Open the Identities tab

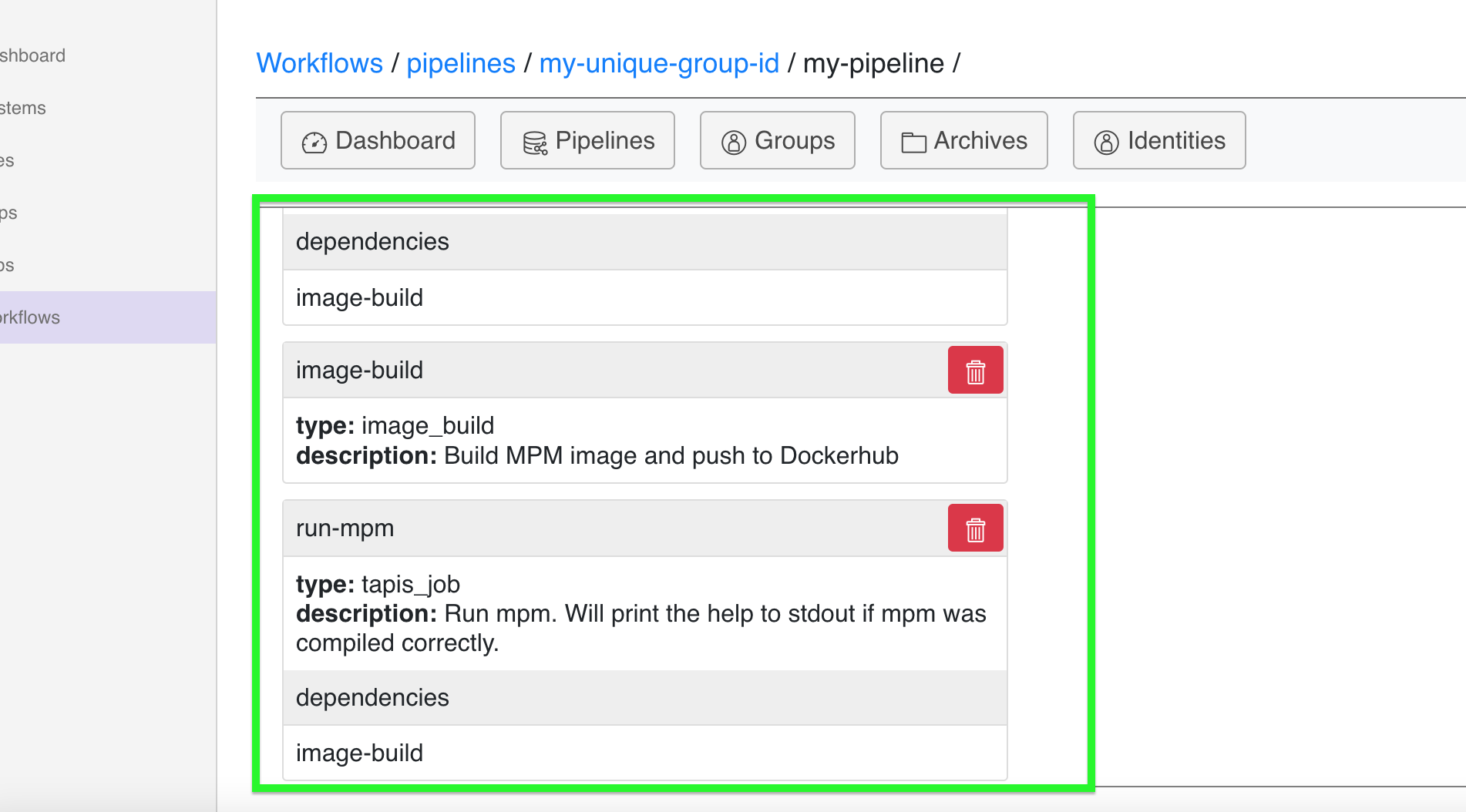click(1159, 140)
